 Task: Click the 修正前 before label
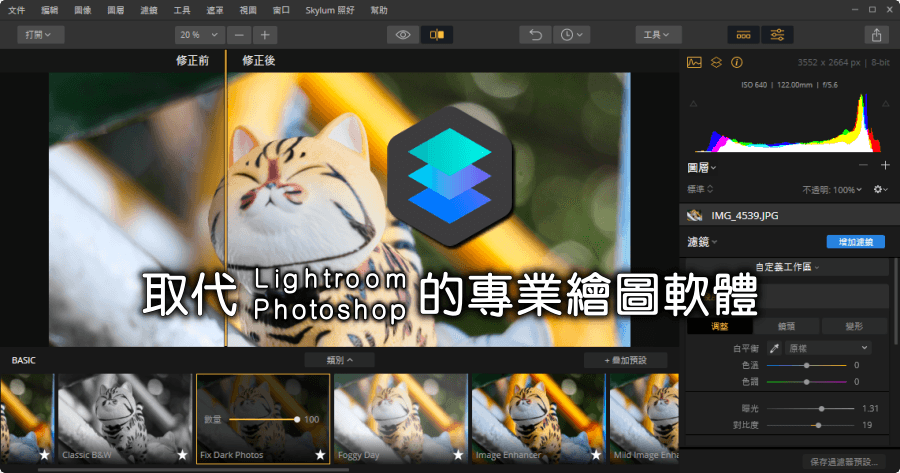192,60
